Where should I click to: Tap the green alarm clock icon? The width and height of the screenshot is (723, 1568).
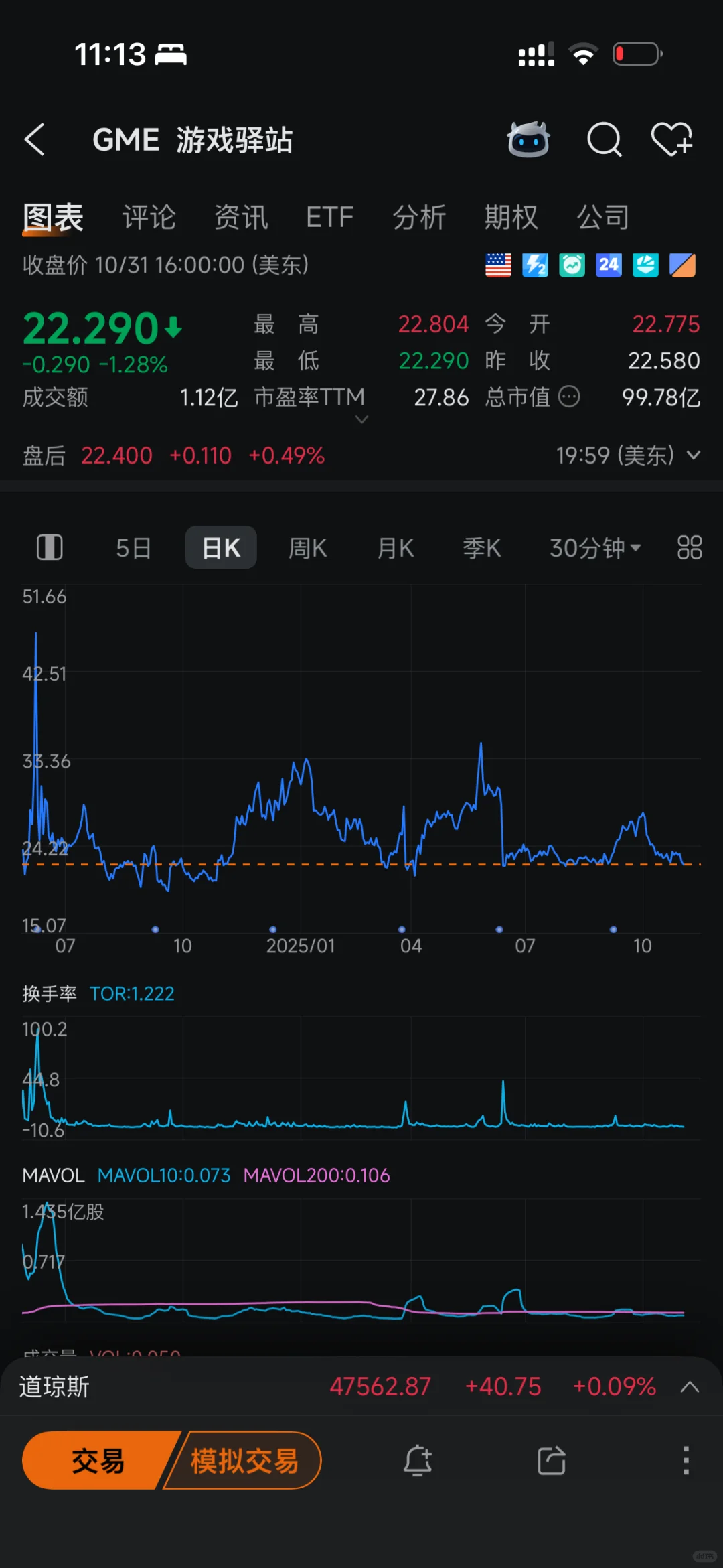click(x=572, y=265)
